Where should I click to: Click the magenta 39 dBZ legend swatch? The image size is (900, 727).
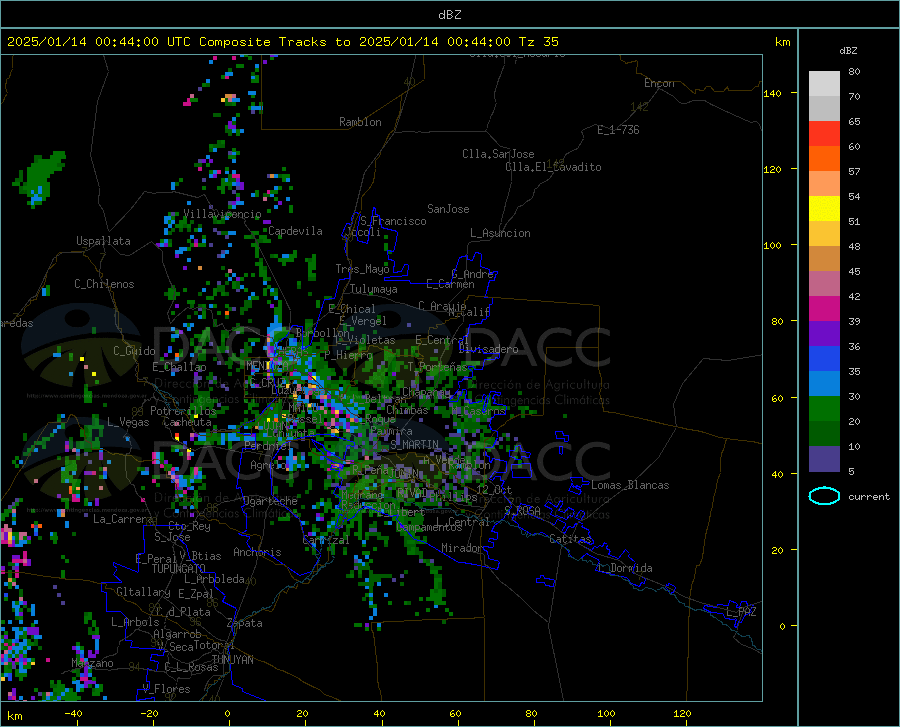824,309
